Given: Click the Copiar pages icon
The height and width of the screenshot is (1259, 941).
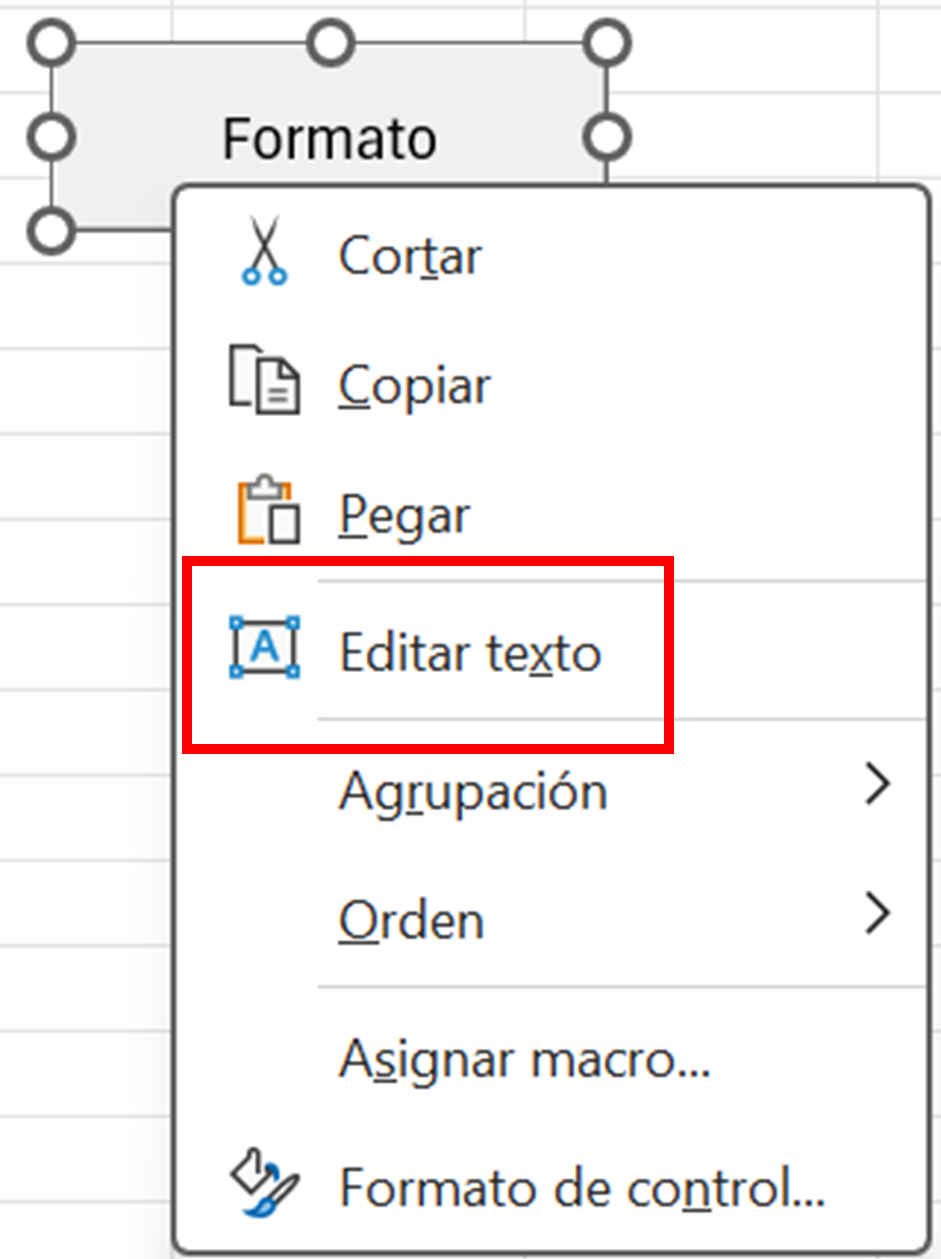Looking at the screenshot, I should coord(264,382).
